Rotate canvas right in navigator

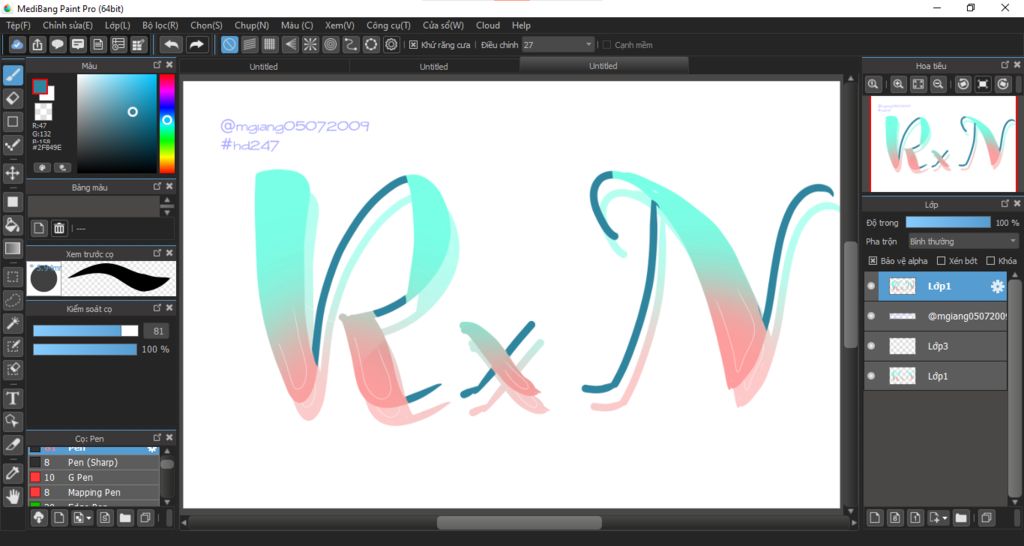[1003, 84]
